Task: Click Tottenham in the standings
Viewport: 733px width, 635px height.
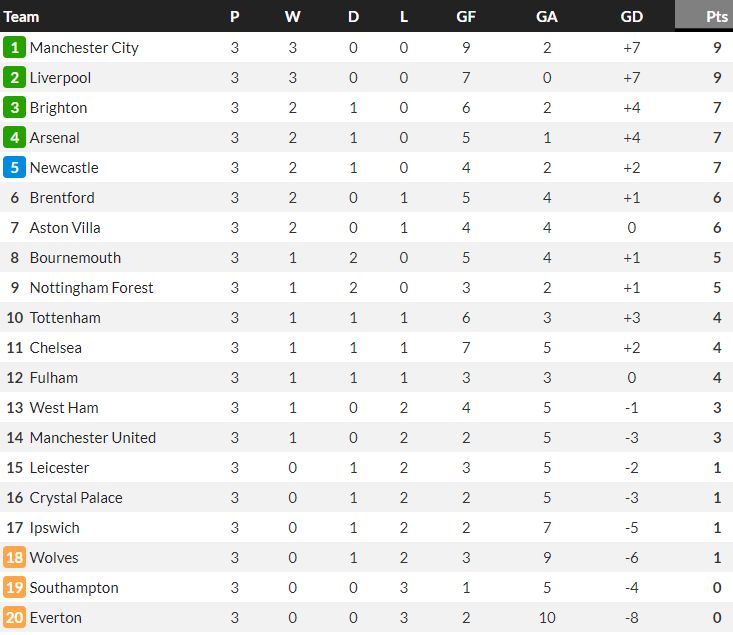Action: (65, 317)
